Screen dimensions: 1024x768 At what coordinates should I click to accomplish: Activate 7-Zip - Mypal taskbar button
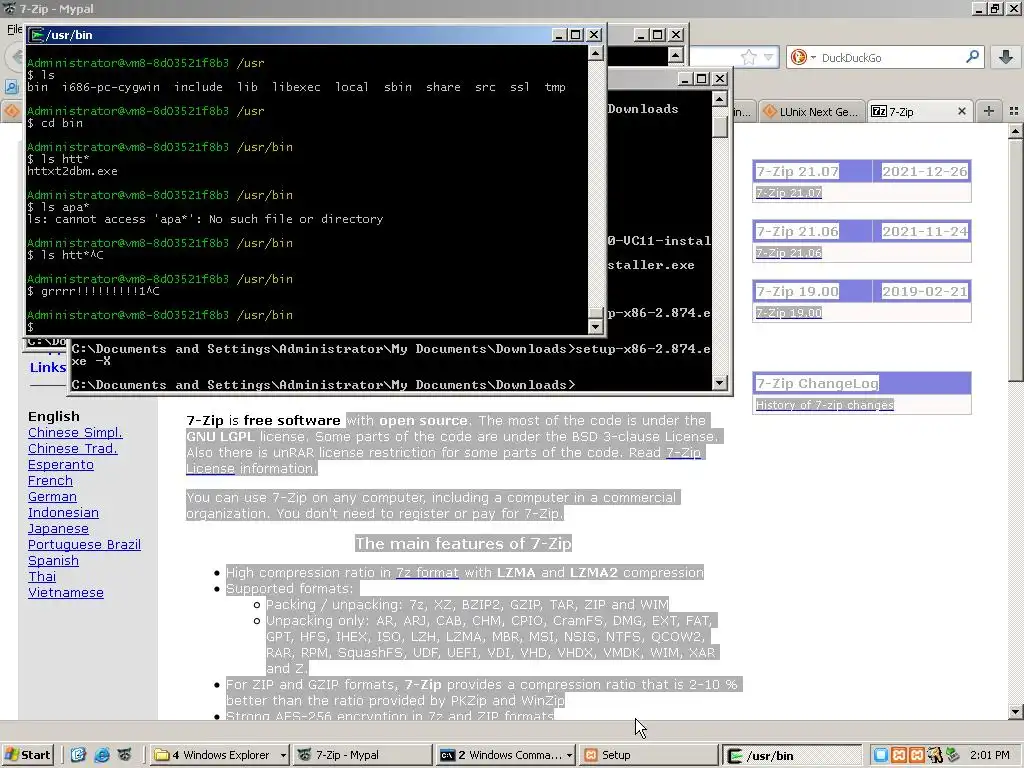pos(361,755)
